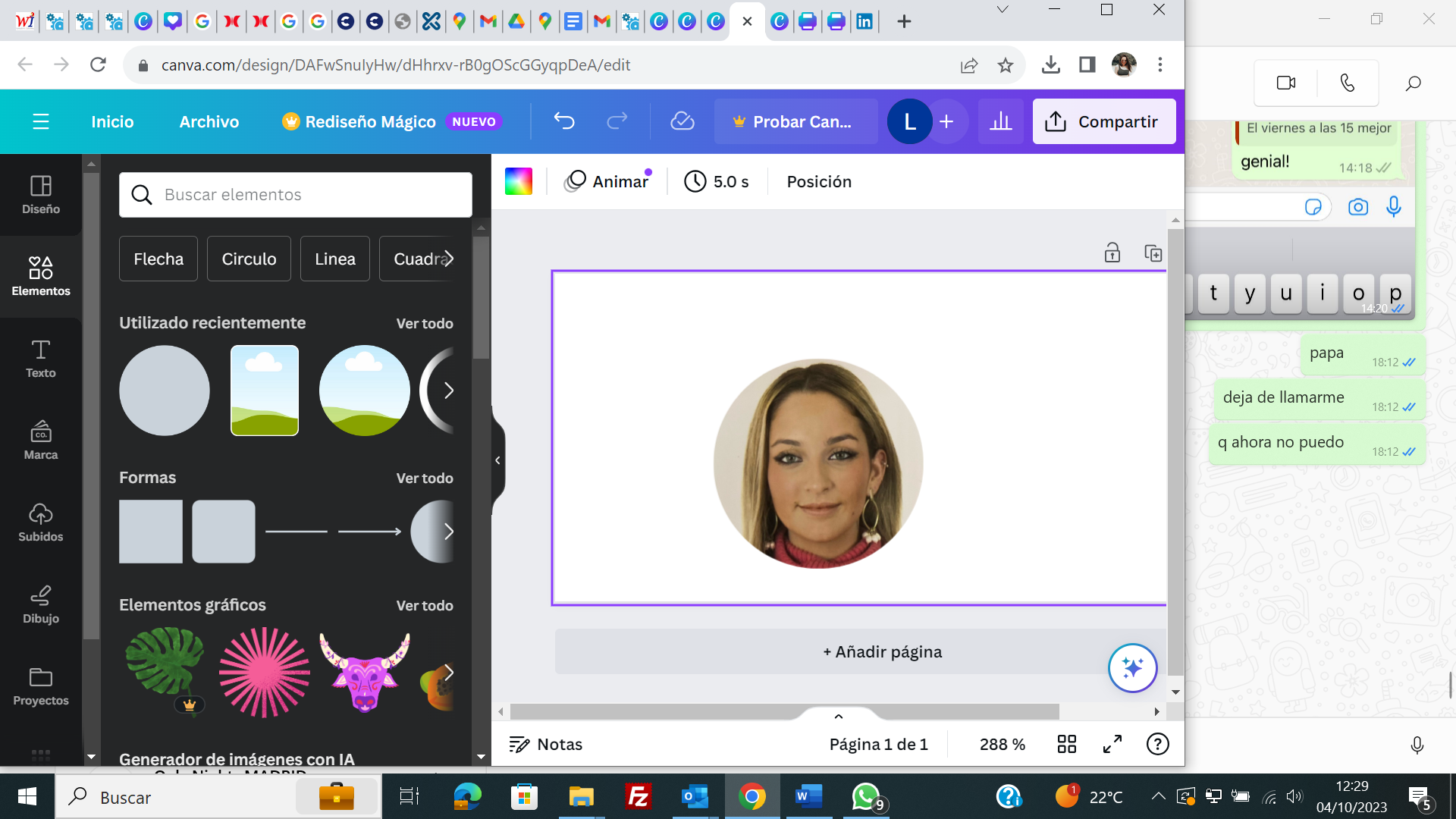The height and width of the screenshot is (819, 1456).
Task: Open the Elementos sidebar panel
Action: tap(41, 277)
